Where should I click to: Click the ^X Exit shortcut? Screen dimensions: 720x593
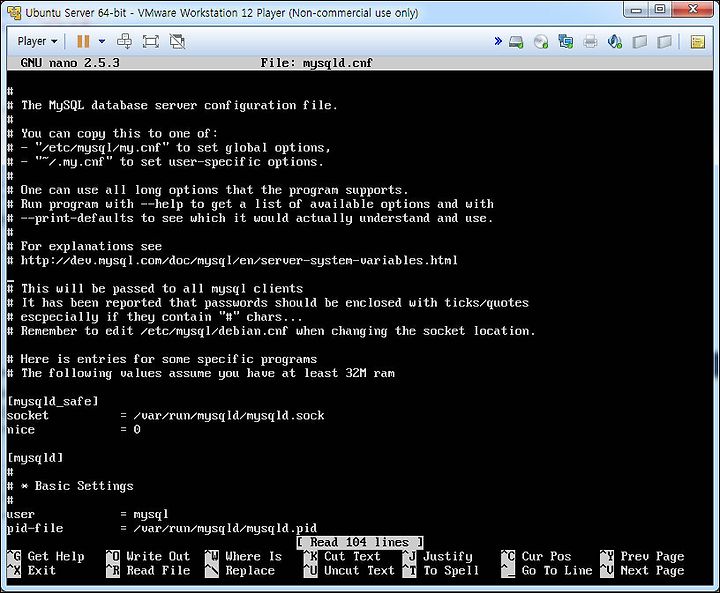tap(32, 570)
